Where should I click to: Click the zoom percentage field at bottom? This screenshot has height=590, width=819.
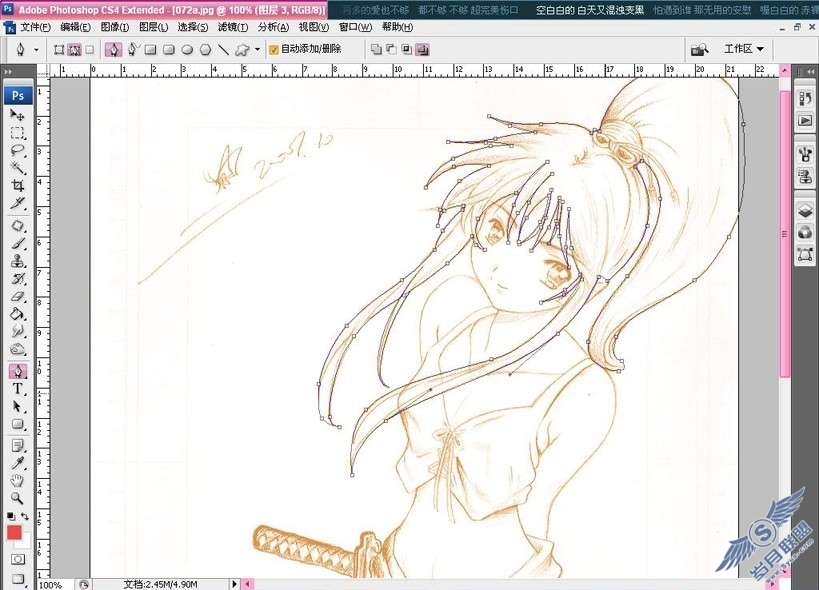(x=55, y=585)
